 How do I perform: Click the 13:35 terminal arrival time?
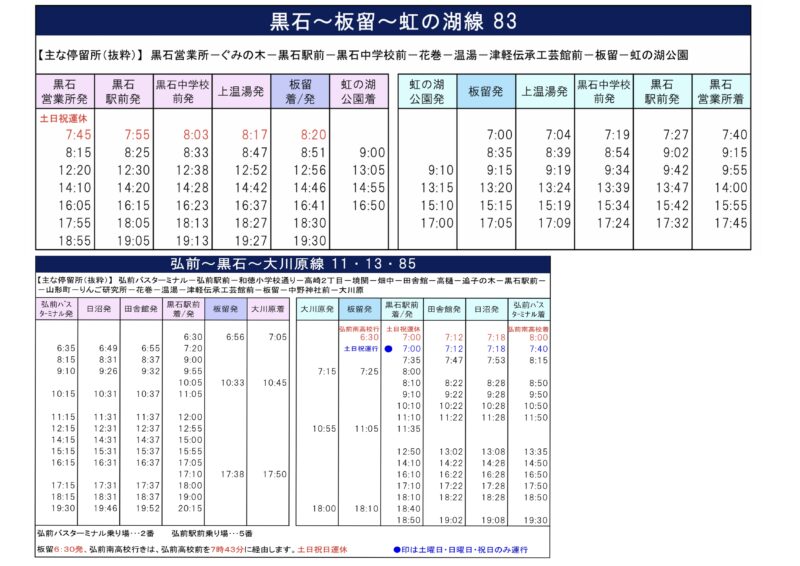(536, 452)
